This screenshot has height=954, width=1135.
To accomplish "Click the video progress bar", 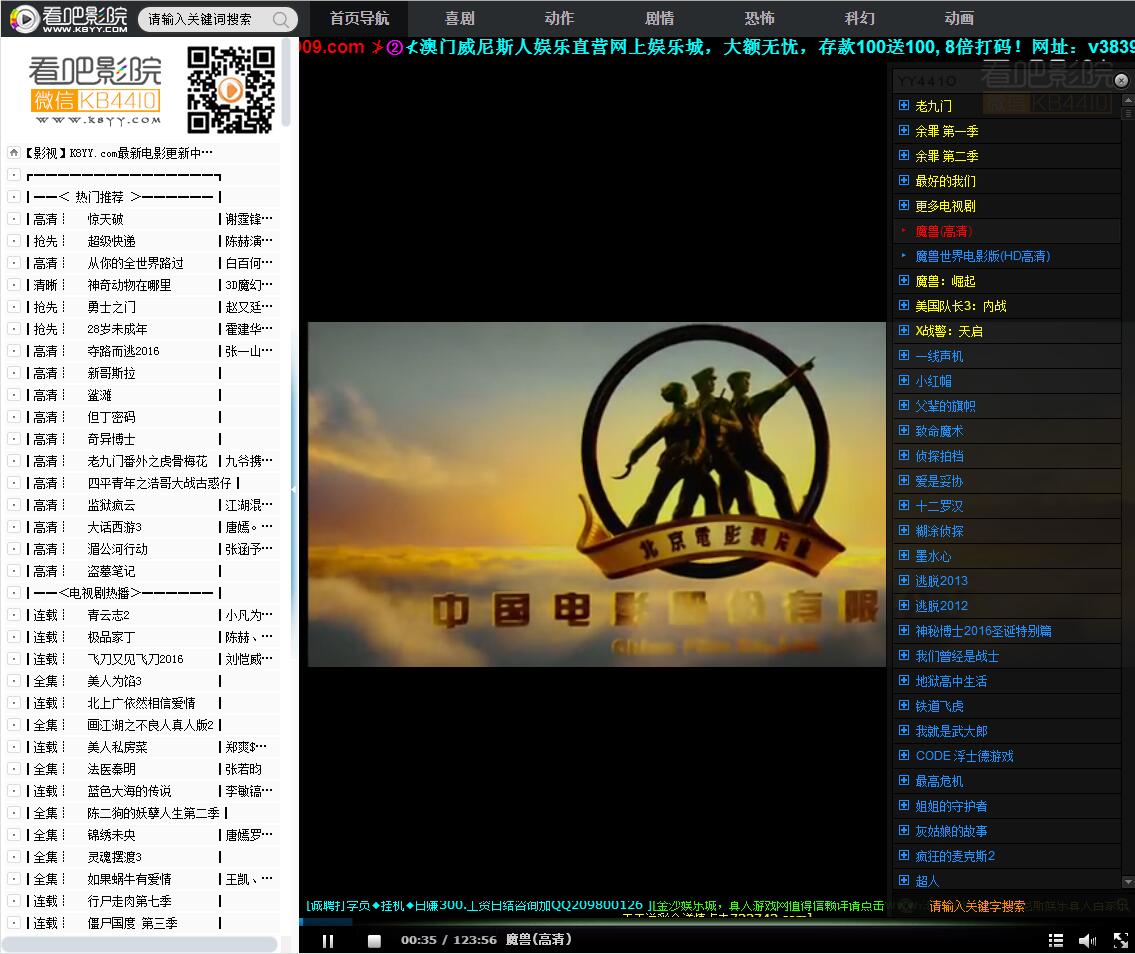I will (x=717, y=921).
